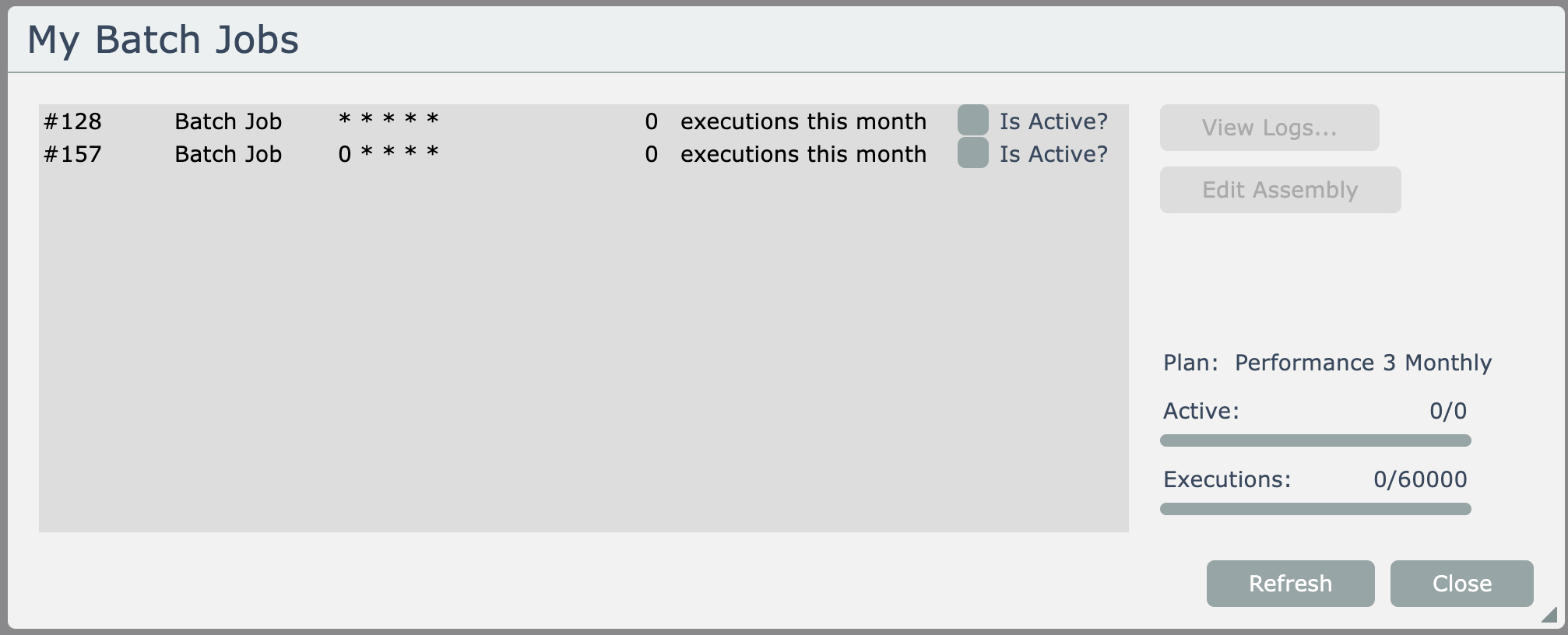
Task: Close the My Batch Jobs dialog
Action: click(1461, 584)
